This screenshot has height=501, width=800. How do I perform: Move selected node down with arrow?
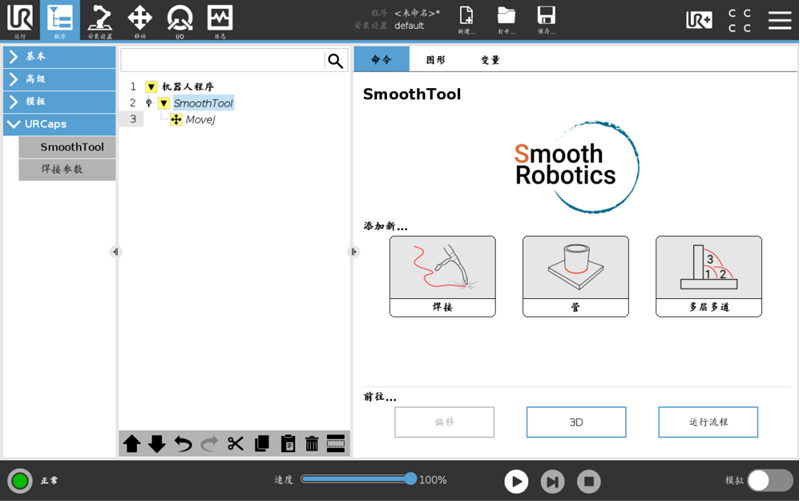coord(157,444)
